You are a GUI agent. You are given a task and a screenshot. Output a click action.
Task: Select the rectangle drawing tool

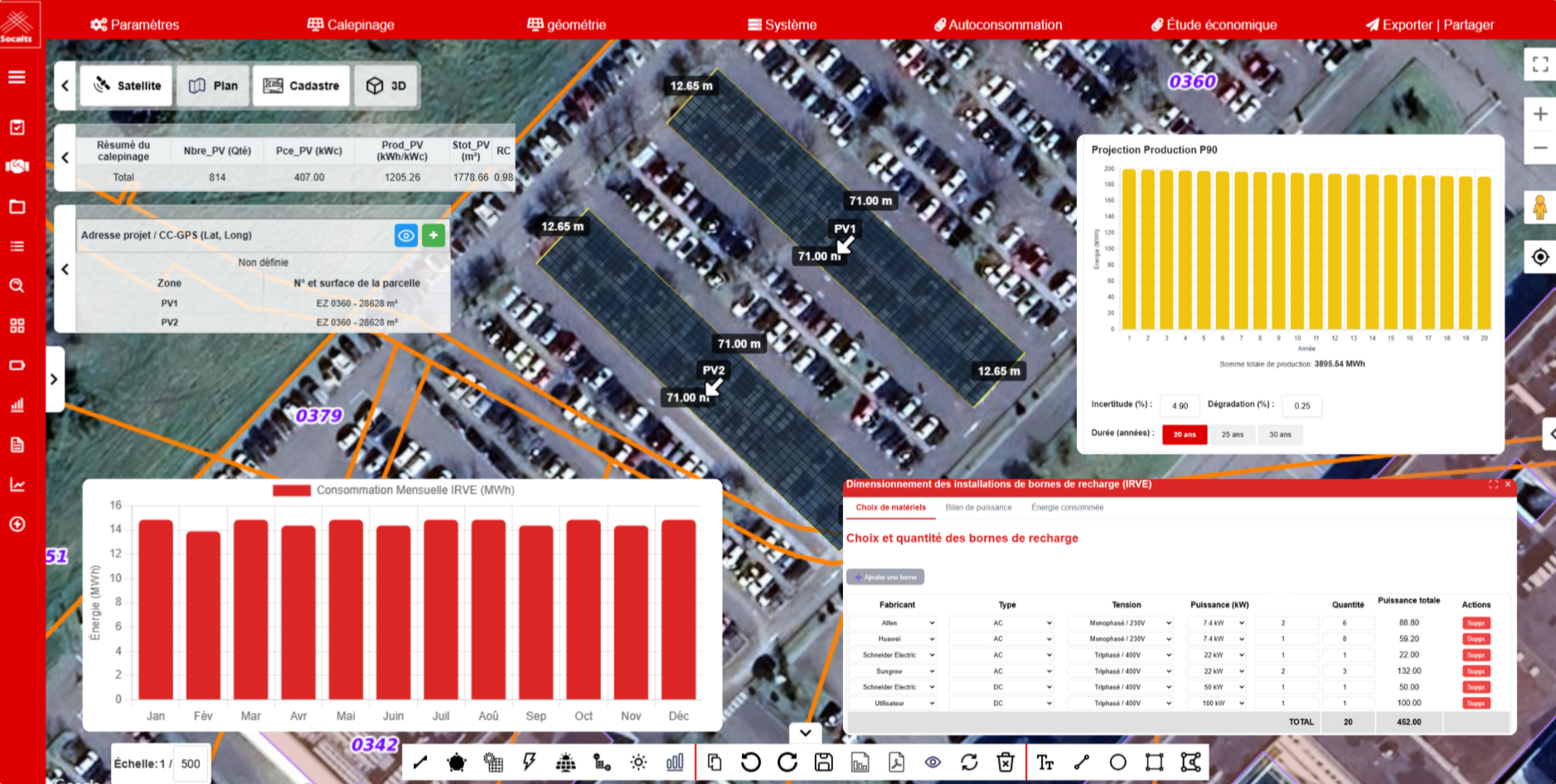click(1155, 762)
